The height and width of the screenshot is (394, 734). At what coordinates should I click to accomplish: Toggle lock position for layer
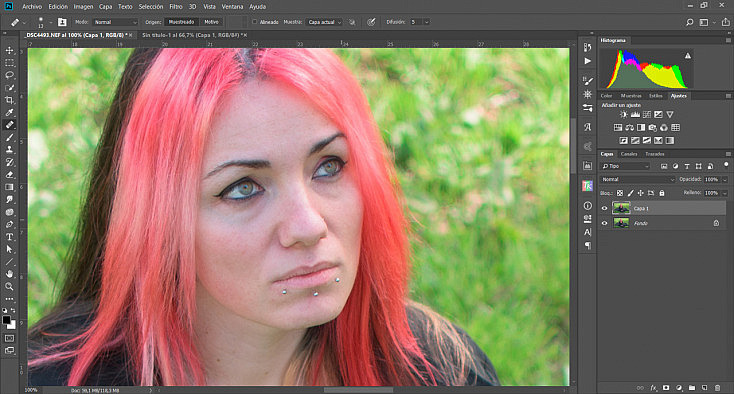click(640, 193)
